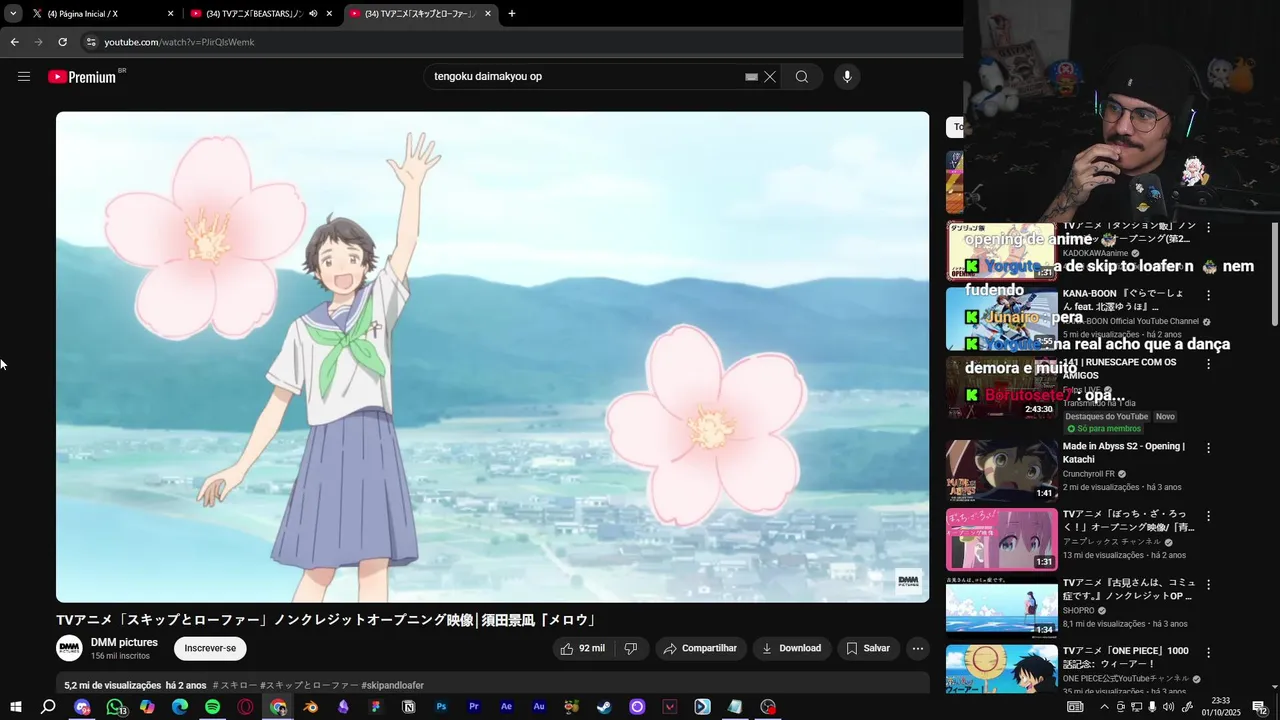
Task: Subscribe with Inscrever-se button
Action: (210, 648)
